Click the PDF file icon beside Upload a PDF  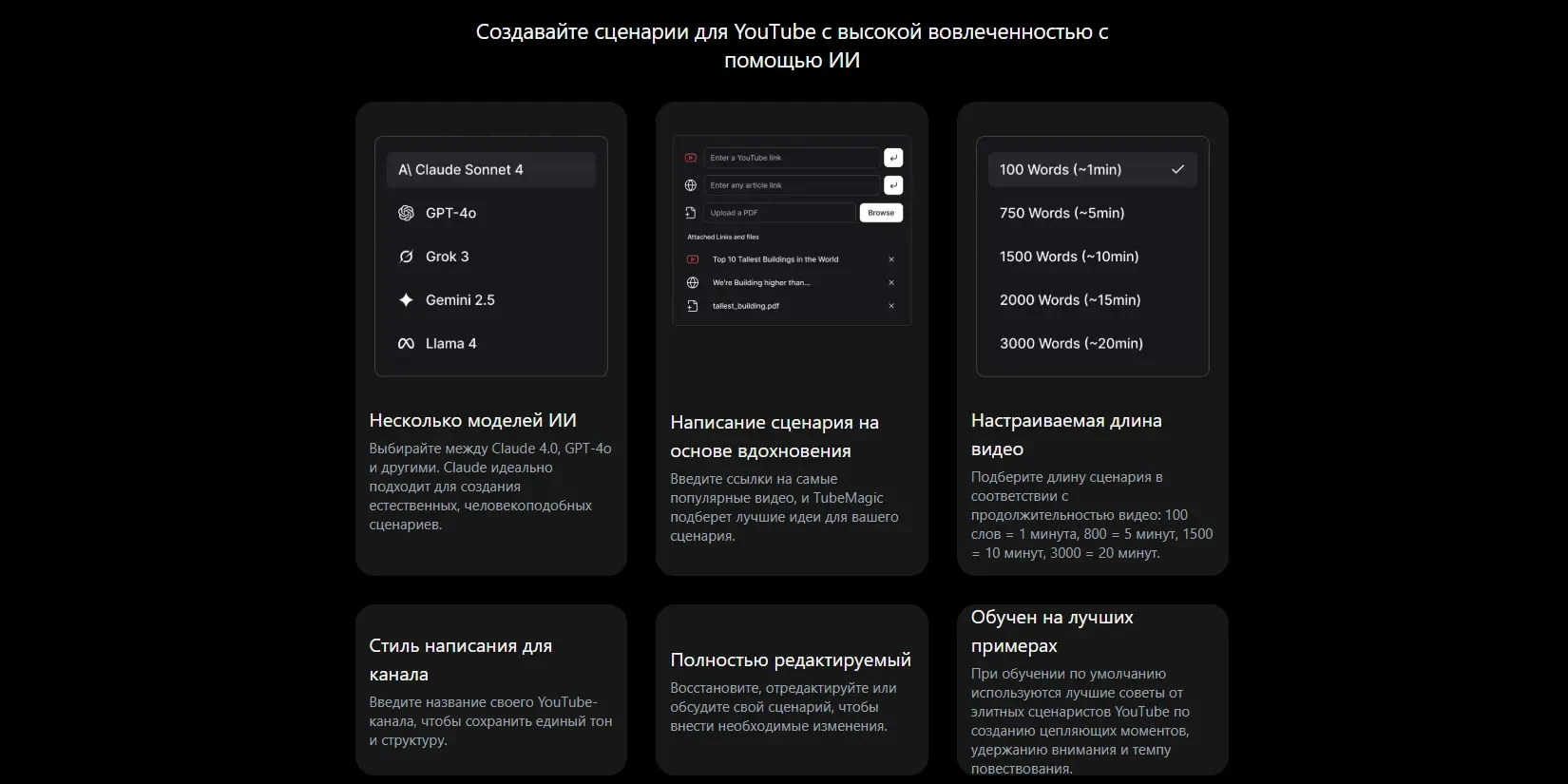(691, 213)
